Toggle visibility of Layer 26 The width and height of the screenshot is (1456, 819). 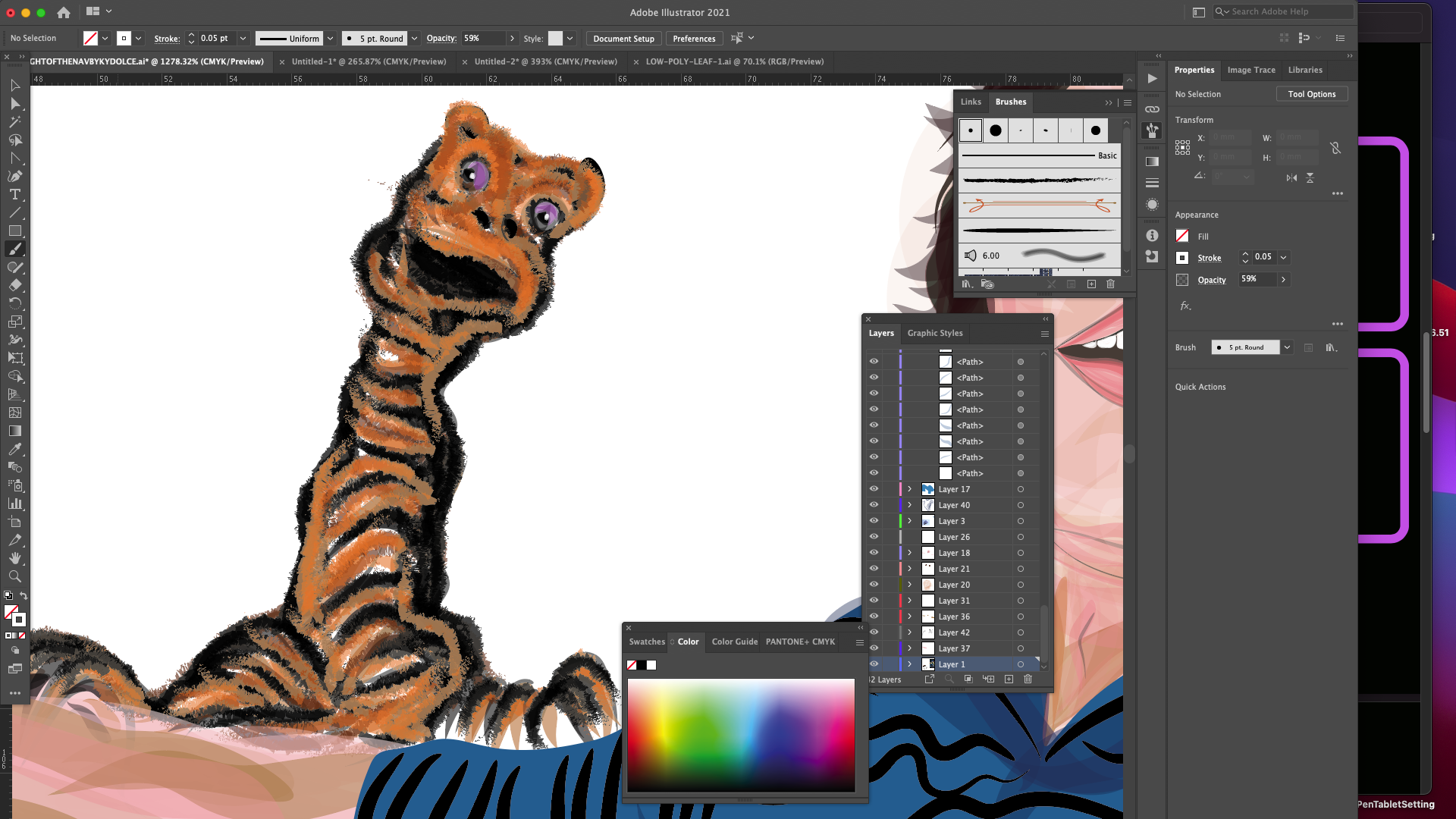(874, 537)
